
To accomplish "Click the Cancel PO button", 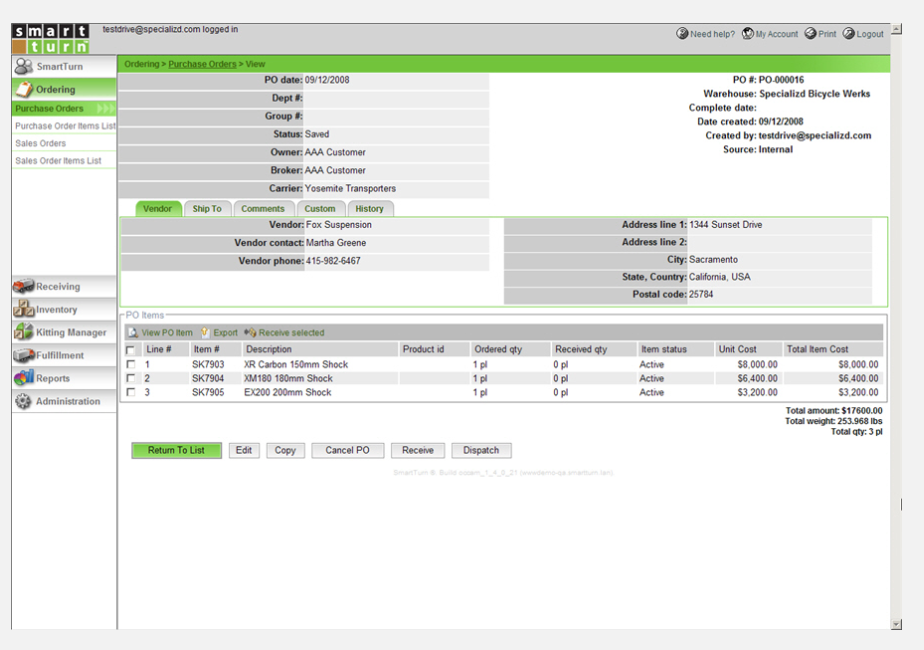I will coord(348,450).
